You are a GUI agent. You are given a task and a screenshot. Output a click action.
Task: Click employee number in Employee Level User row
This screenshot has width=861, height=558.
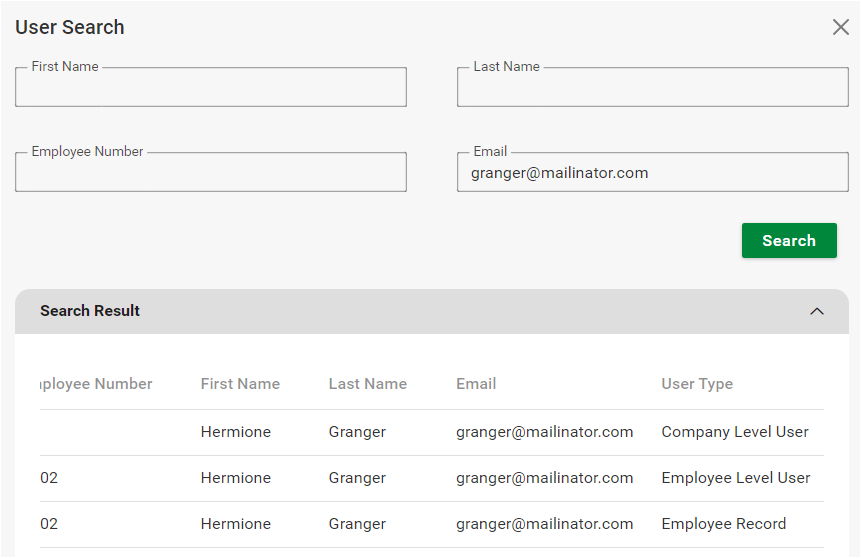(x=49, y=478)
